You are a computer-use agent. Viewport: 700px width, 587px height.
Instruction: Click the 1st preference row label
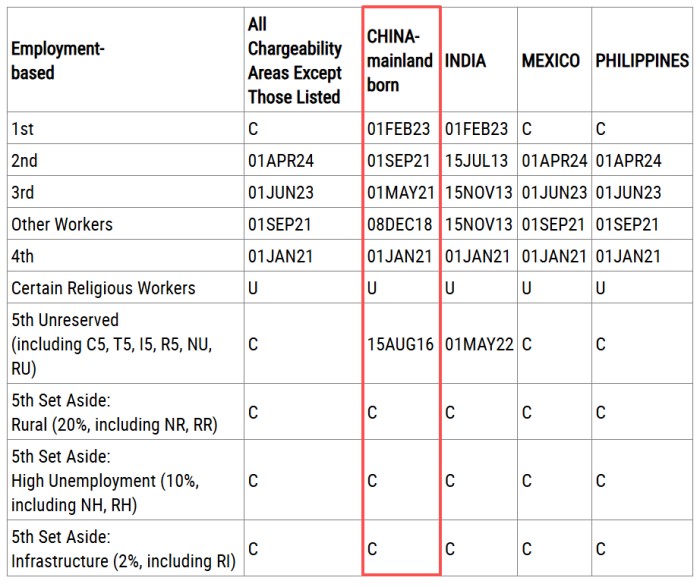(22, 129)
